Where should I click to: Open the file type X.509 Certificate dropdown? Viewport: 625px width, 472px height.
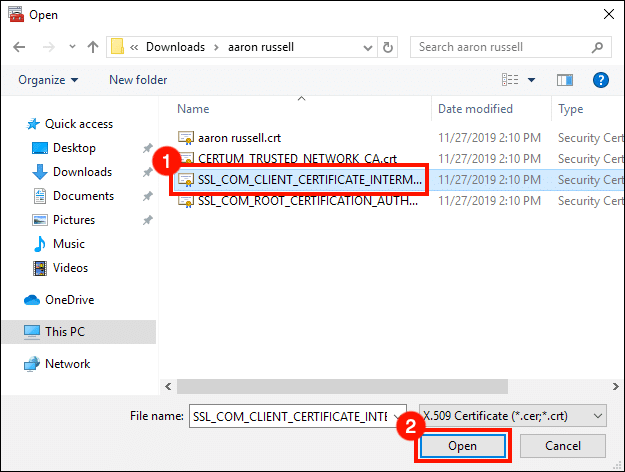[513, 415]
